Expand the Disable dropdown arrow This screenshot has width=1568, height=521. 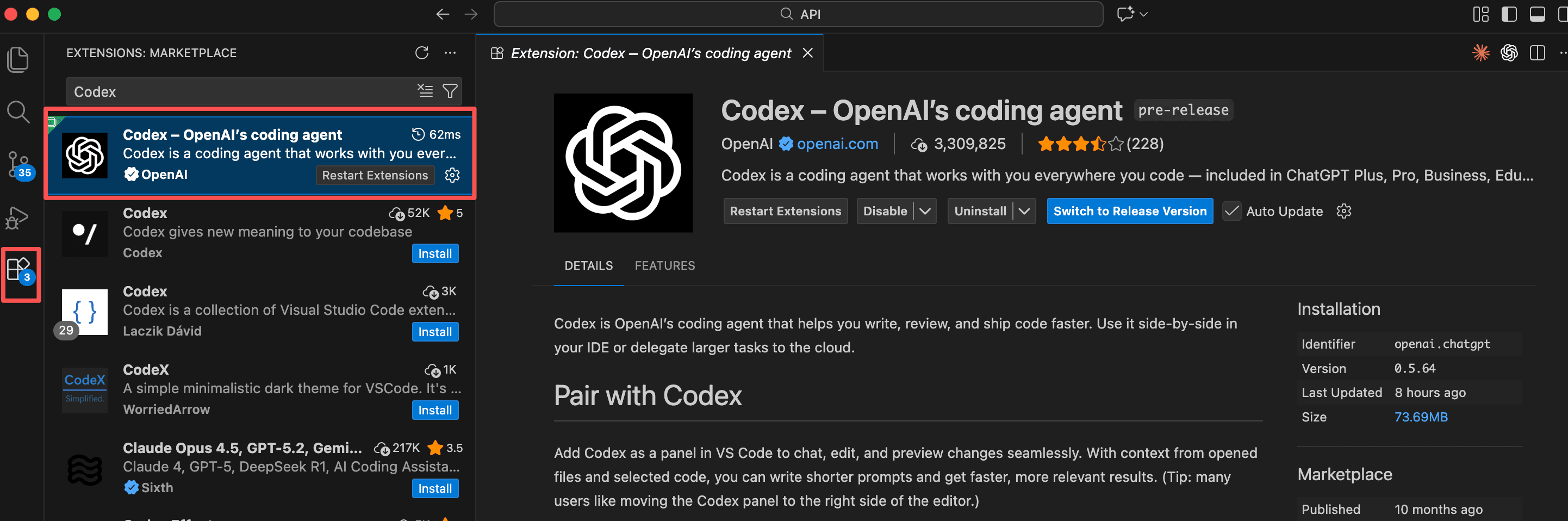(925, 211)
